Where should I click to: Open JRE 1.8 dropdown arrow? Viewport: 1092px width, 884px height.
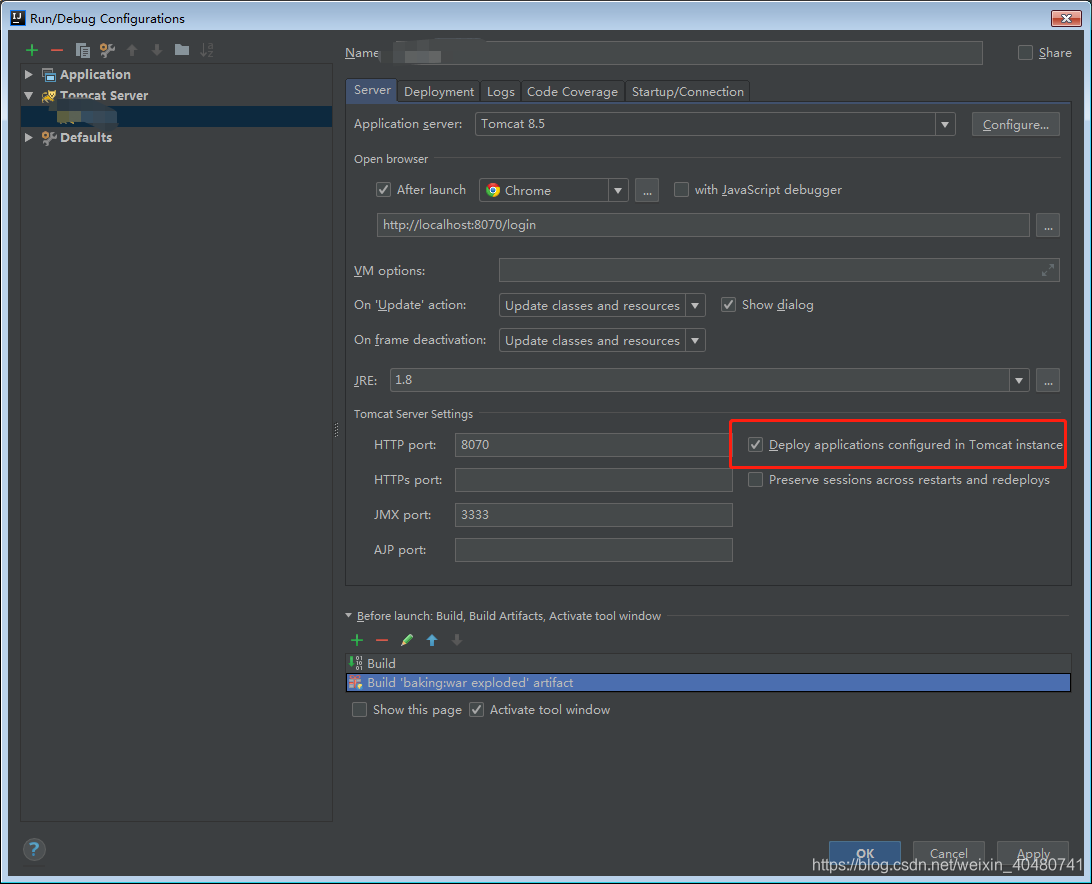pos(1019,380)
